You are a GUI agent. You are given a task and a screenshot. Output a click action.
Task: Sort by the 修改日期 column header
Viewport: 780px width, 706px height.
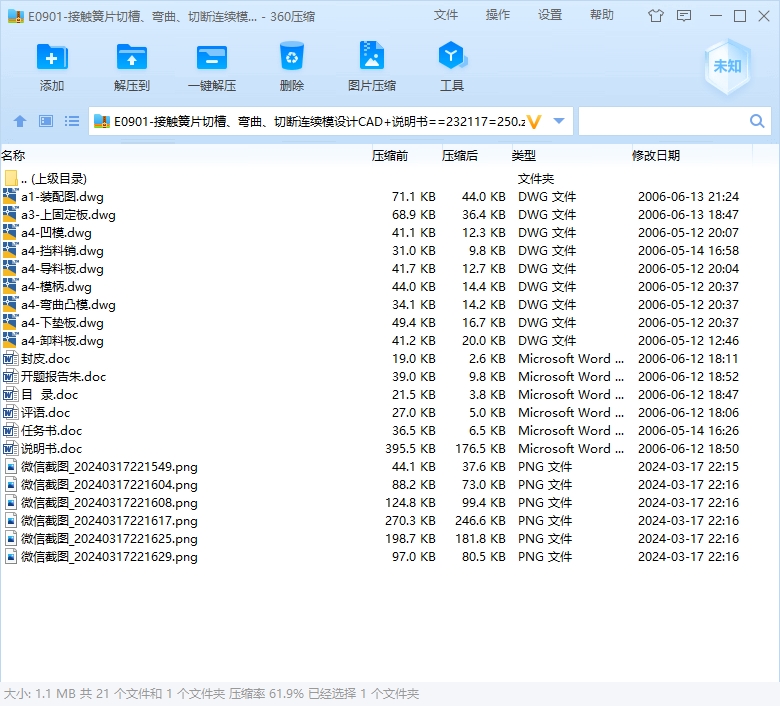656,156
